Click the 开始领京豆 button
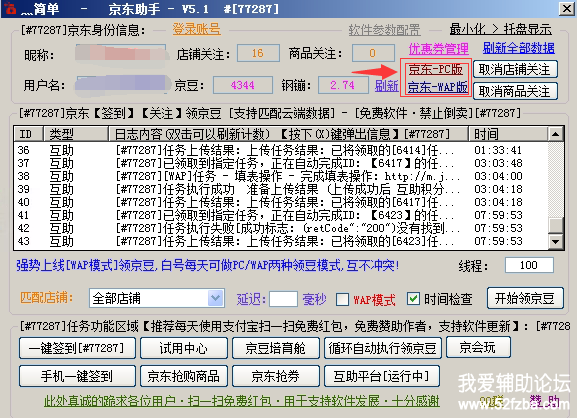 pos(525,298)
